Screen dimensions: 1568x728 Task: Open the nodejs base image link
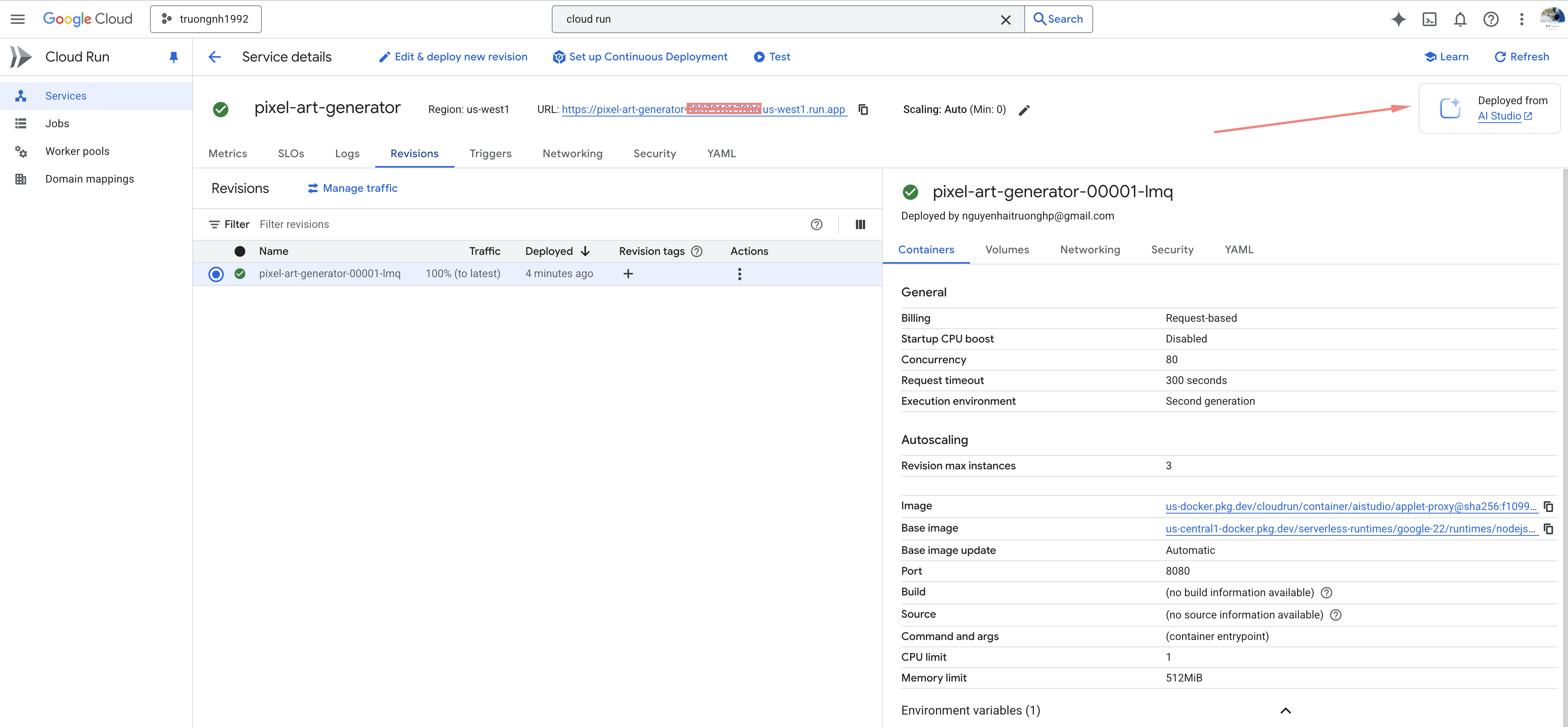coord(1351,529)
